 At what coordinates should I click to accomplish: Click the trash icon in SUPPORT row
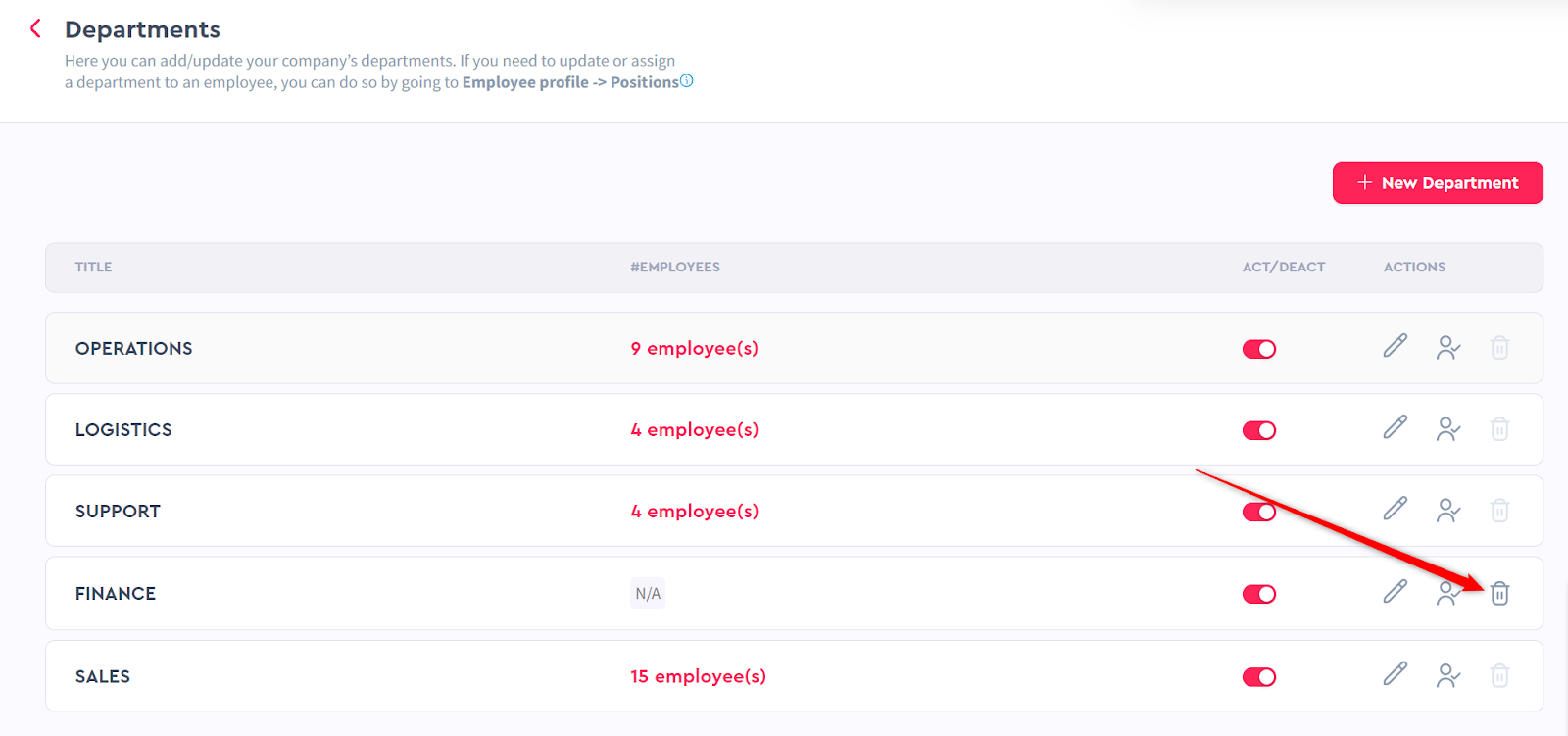point(1499,511)
